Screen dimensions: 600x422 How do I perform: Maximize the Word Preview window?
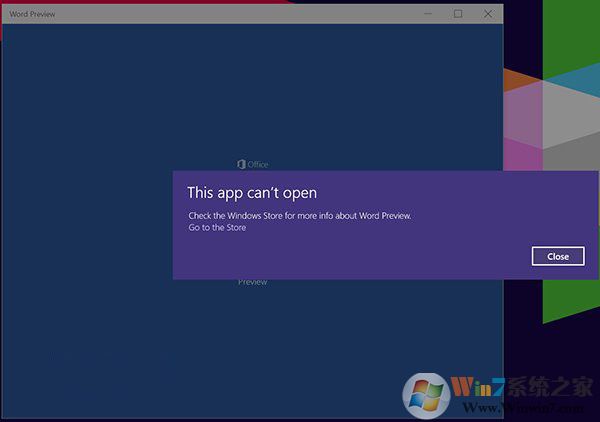[458, 14]
